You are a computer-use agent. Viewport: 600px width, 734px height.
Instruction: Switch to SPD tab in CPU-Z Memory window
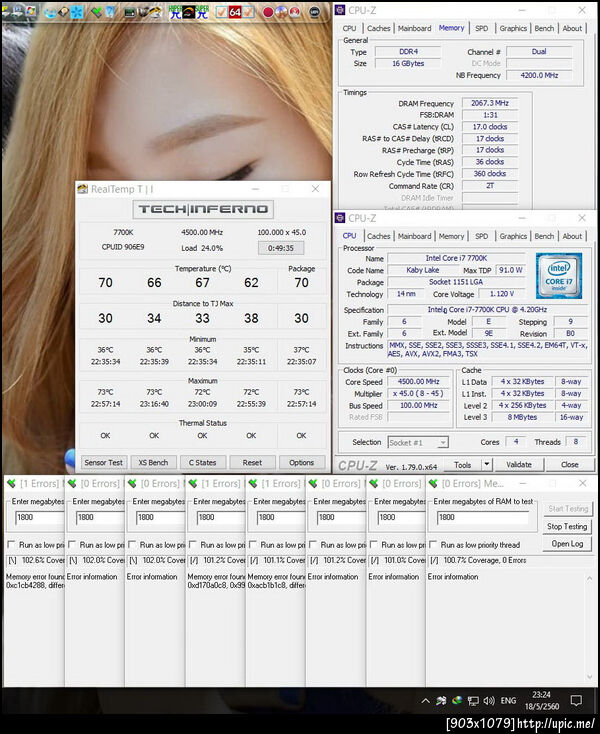[481, 29]
